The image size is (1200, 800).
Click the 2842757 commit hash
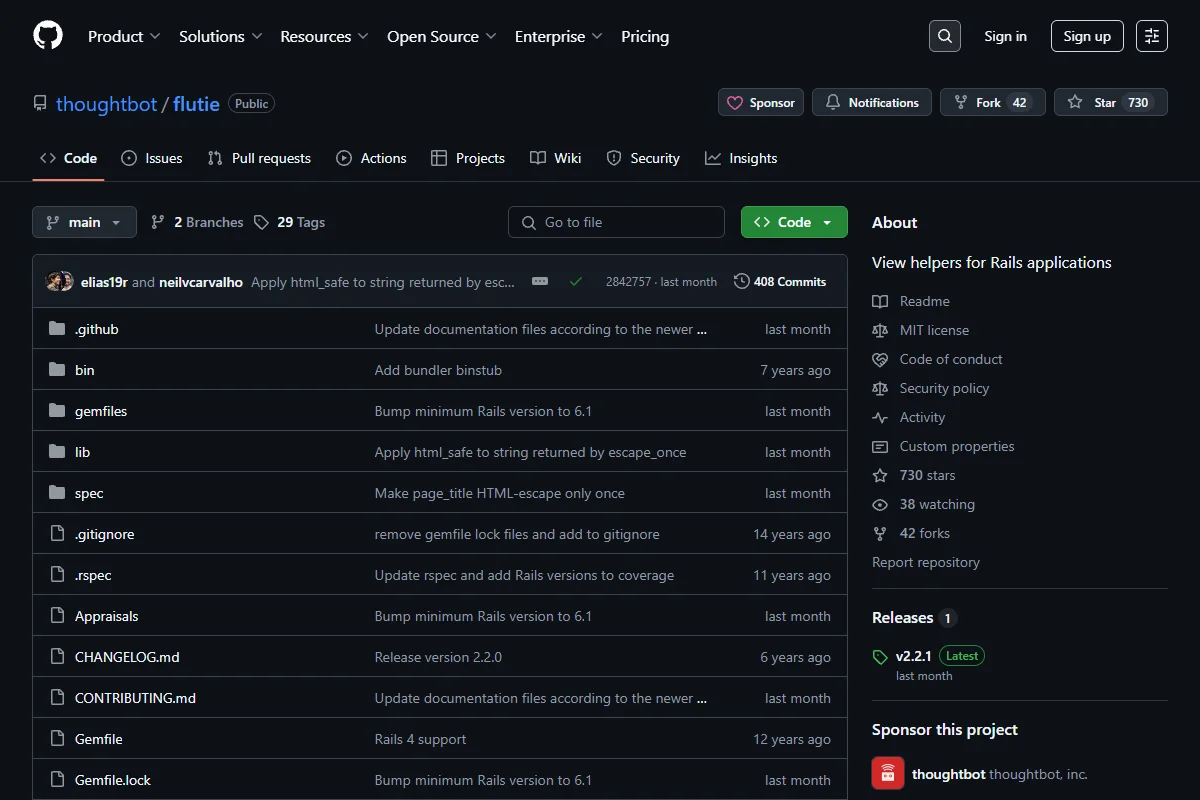click(628, 282)
